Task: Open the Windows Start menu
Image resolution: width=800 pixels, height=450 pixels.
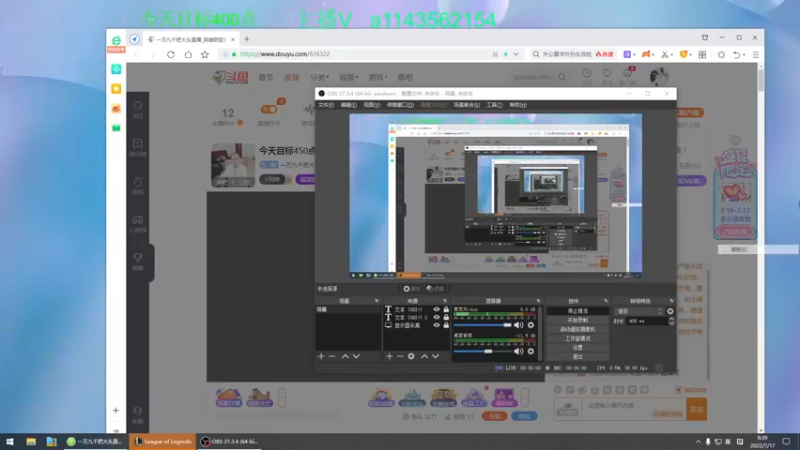Action: pyautogui.click(x=10, y=441)
